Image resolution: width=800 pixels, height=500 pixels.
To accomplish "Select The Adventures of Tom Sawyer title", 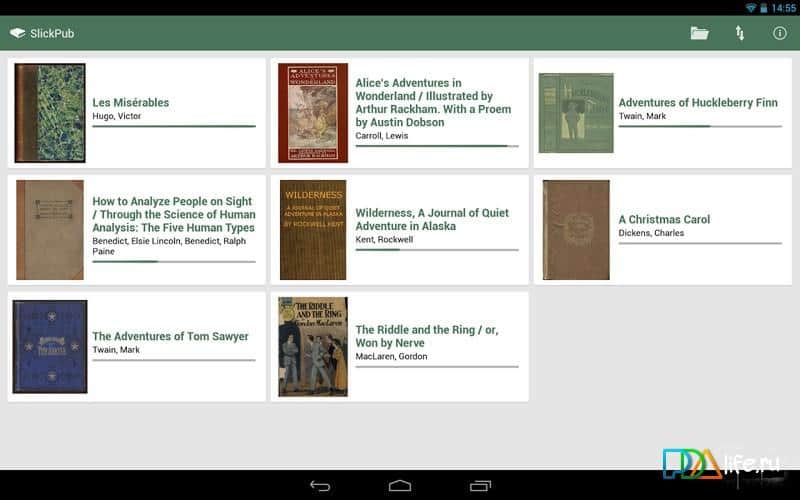I will pyautogui.click(x=170, y=336).
